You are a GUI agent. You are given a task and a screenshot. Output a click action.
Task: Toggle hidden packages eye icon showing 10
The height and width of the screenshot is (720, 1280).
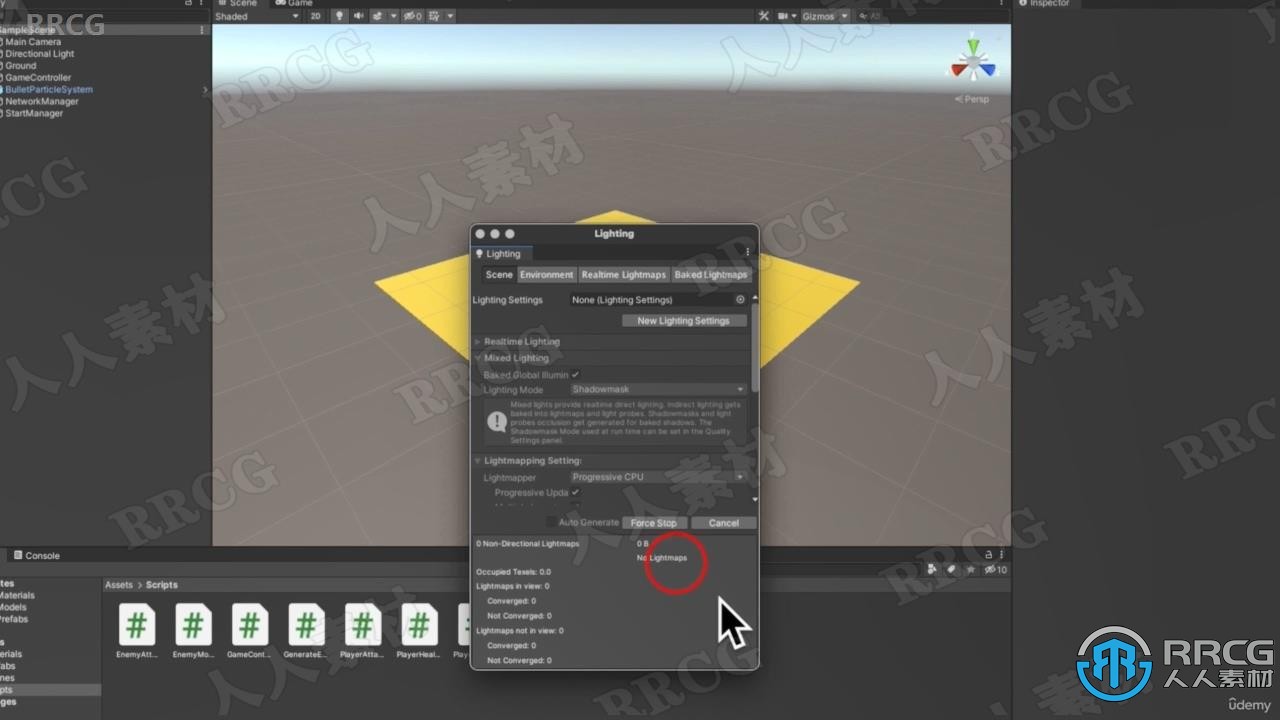[995, 569]
